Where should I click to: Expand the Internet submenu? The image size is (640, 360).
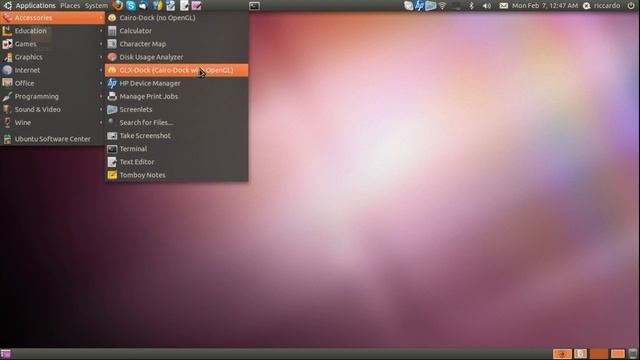click(x=52, y=70)
